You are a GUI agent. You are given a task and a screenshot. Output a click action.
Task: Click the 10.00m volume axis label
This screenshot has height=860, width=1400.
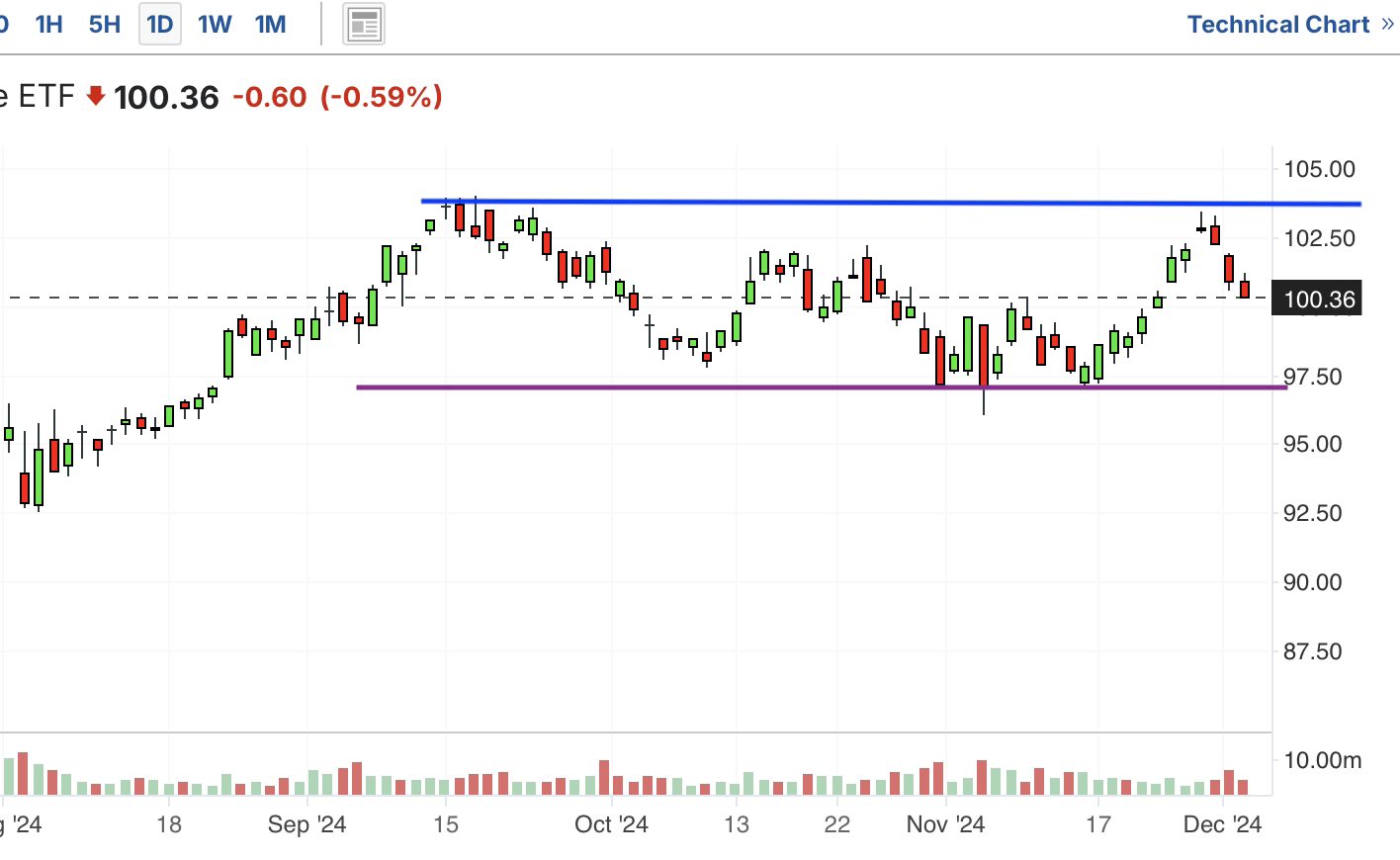(x=1322, y=760)
